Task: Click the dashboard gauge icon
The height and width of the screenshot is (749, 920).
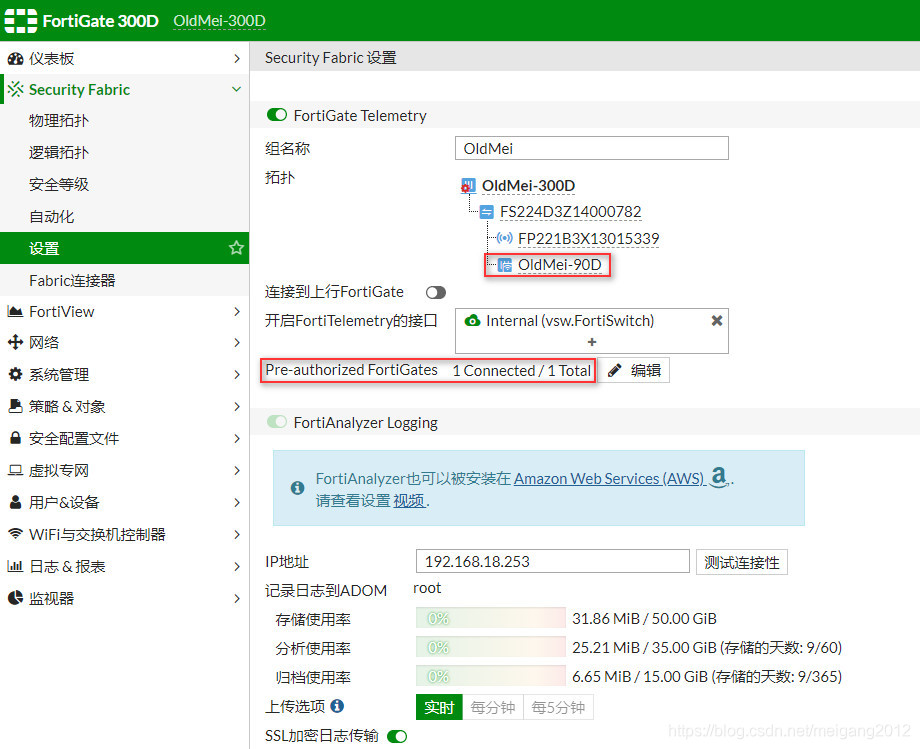Action: [15, 59]
